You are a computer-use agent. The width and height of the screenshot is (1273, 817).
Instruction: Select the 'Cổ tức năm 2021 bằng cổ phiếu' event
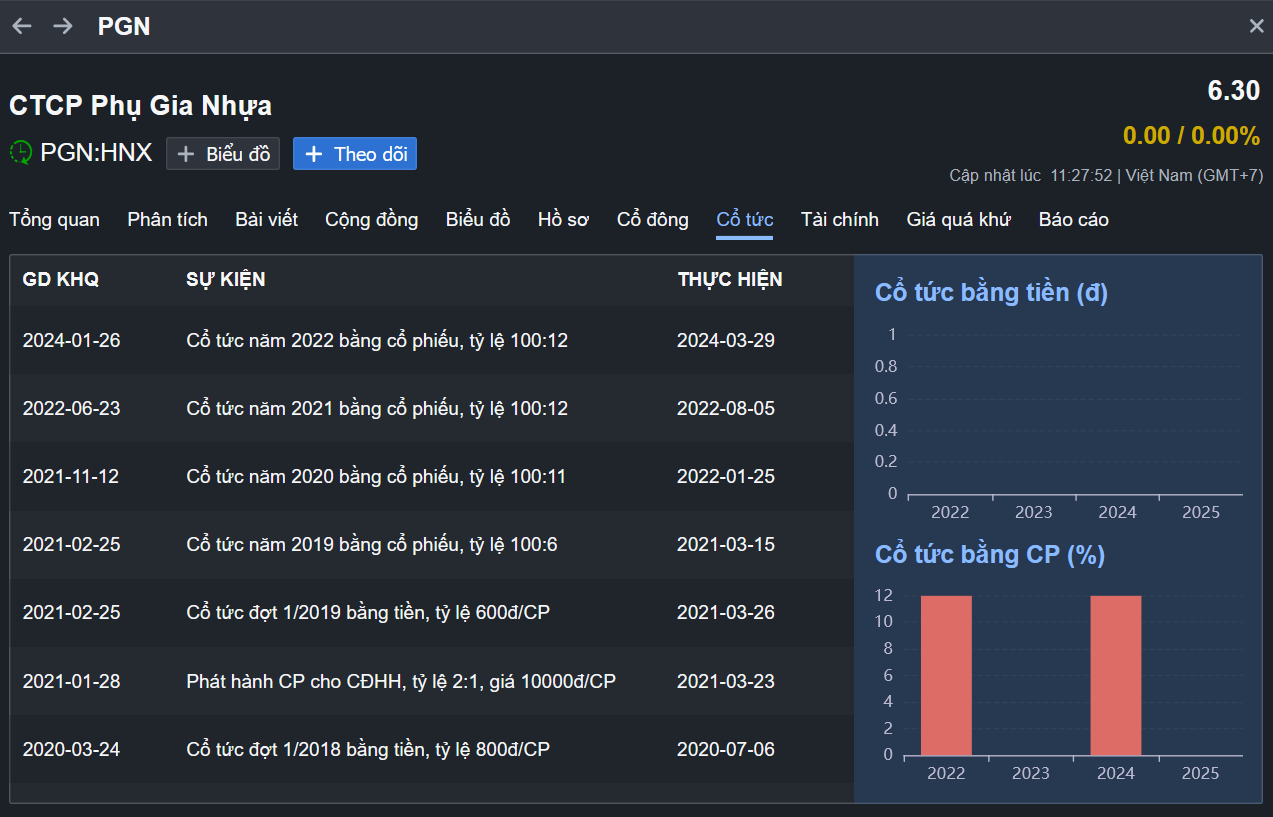pyautogui.click(x=377, y=408)
